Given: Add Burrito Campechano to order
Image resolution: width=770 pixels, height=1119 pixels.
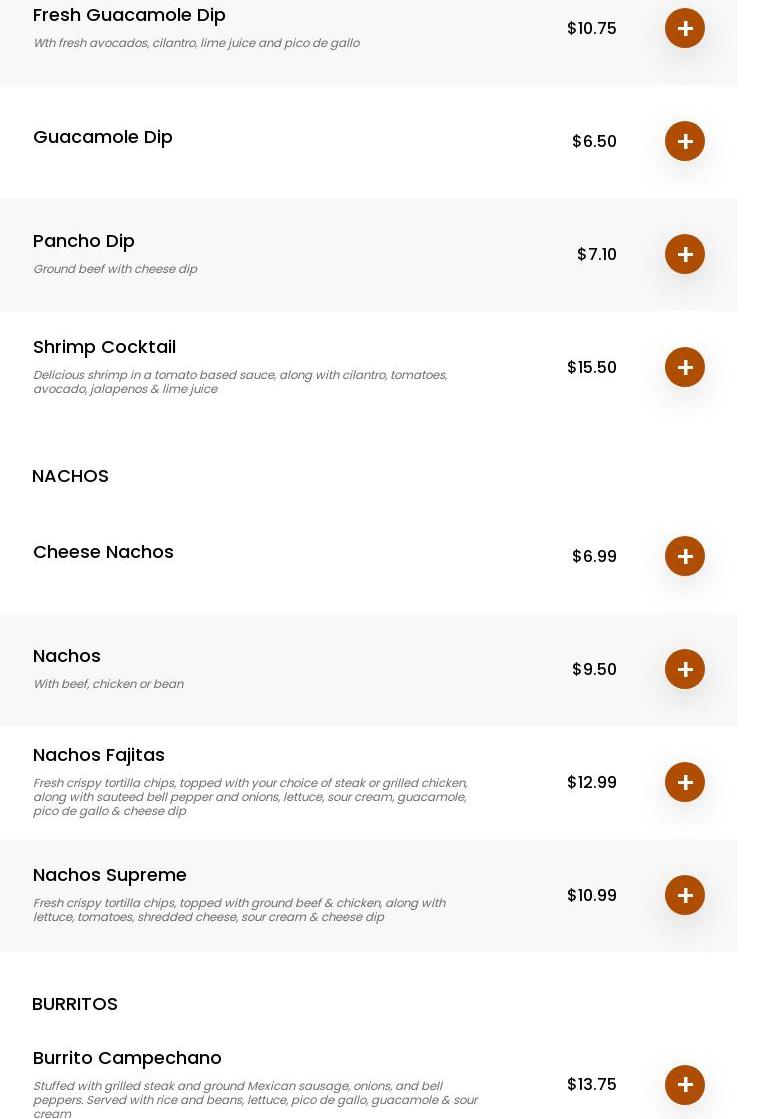Looking at the screenshot, I should 684,1084.
